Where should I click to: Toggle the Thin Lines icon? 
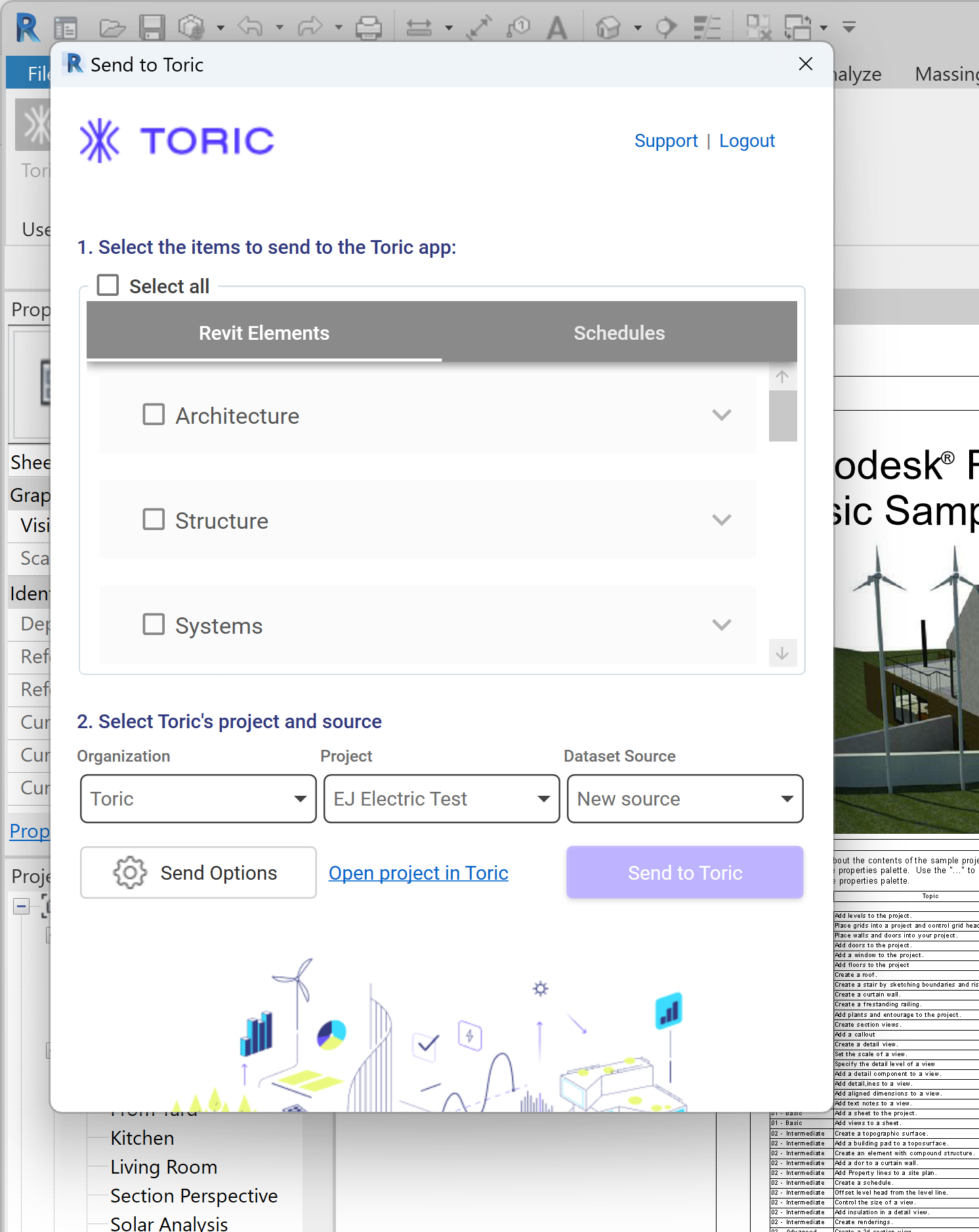[x=707, y=28]
